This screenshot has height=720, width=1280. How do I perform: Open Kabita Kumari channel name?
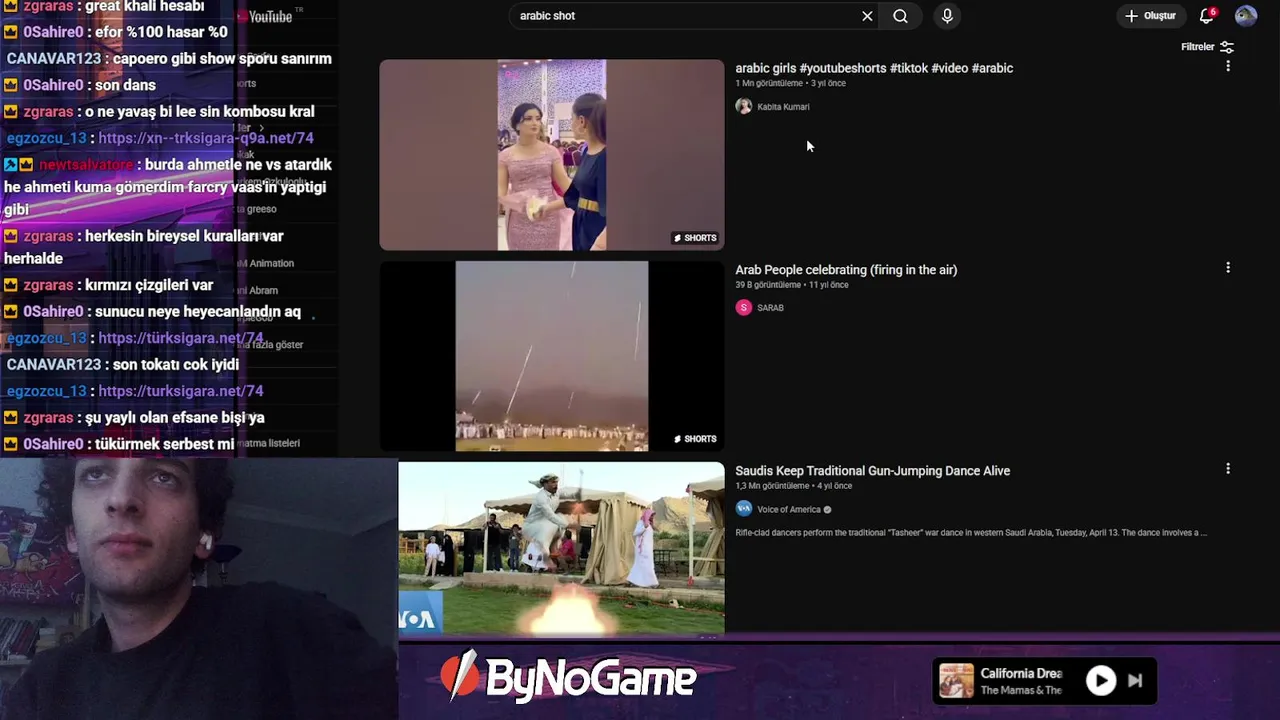783,107
